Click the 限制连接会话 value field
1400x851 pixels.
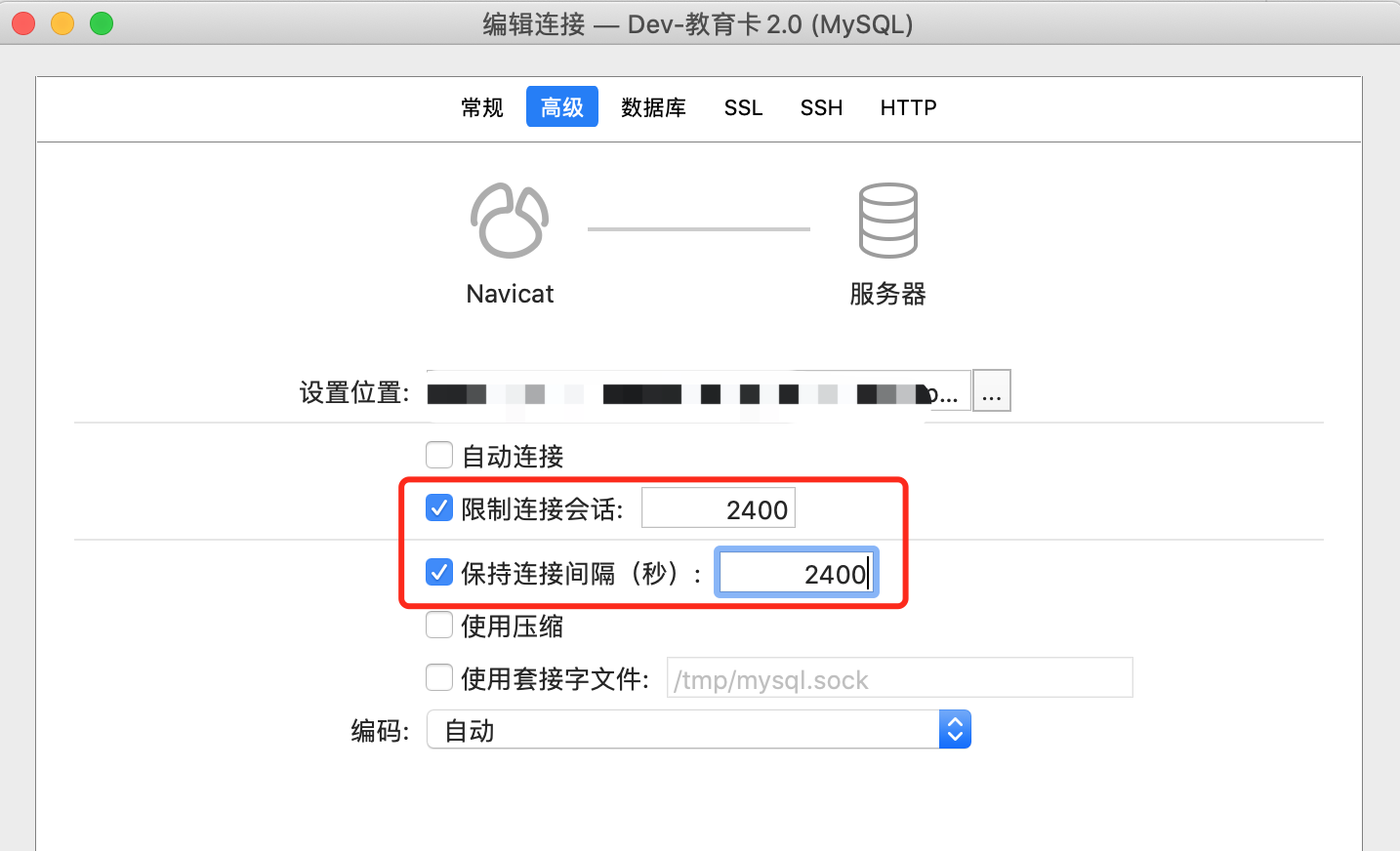click(x=719, y=508)
